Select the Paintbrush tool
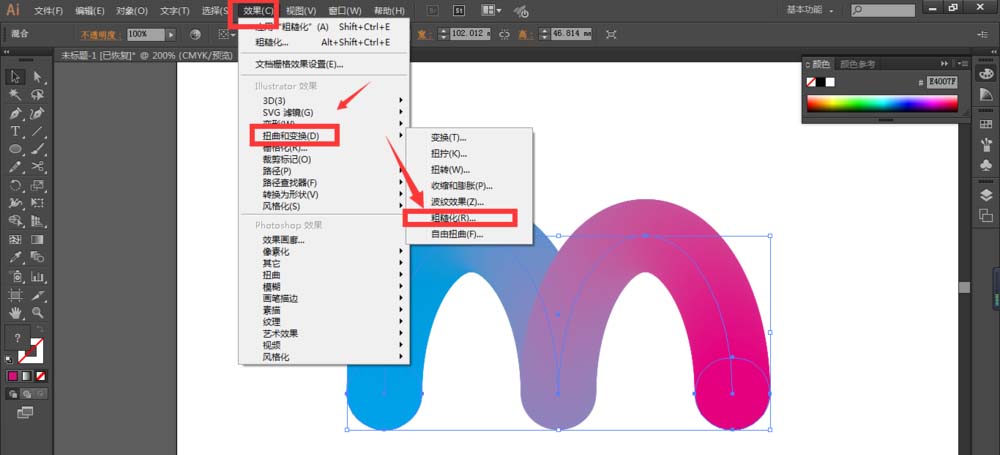 [38, 149]
